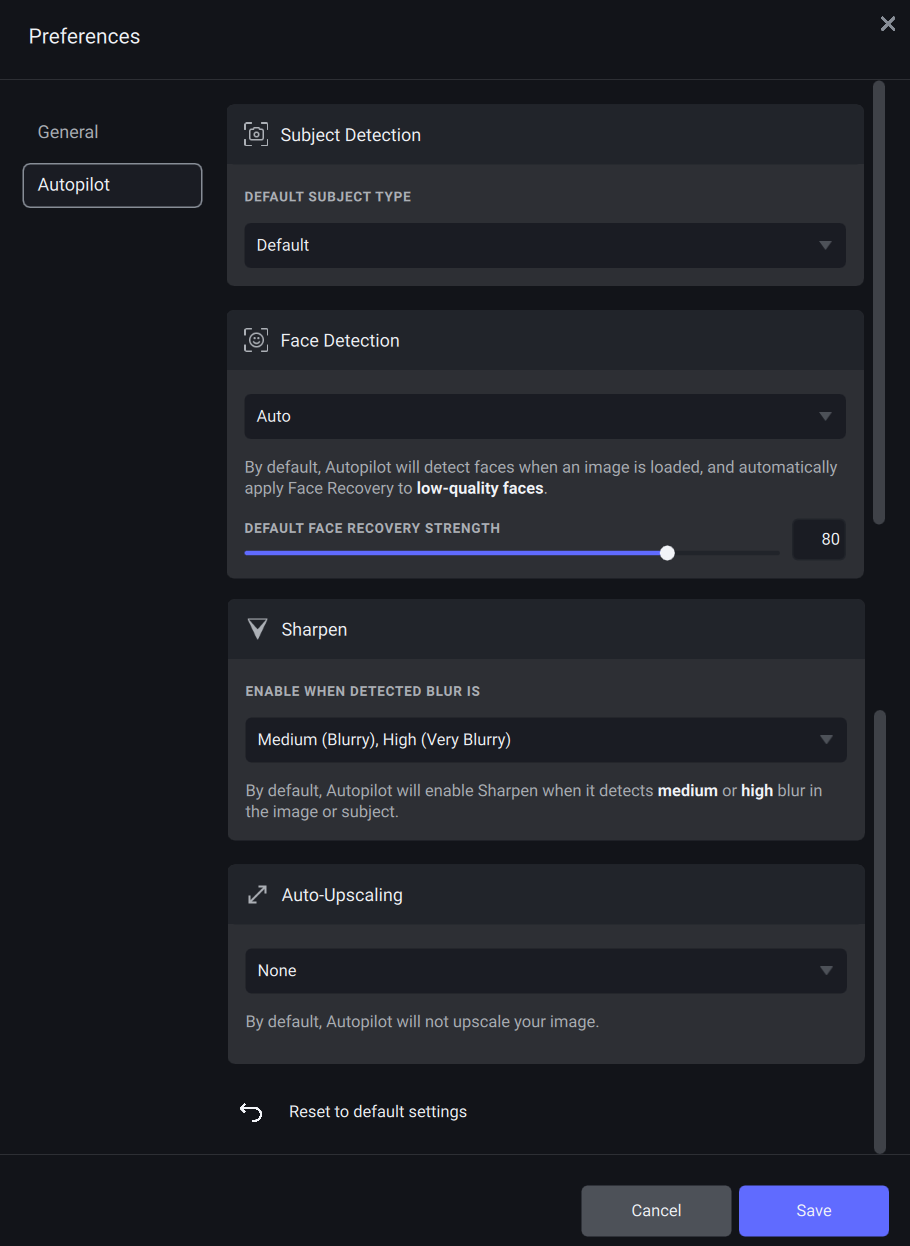Switch to the General preferences tab
This screenshot has width=910, height=1246.
(68, 132)
